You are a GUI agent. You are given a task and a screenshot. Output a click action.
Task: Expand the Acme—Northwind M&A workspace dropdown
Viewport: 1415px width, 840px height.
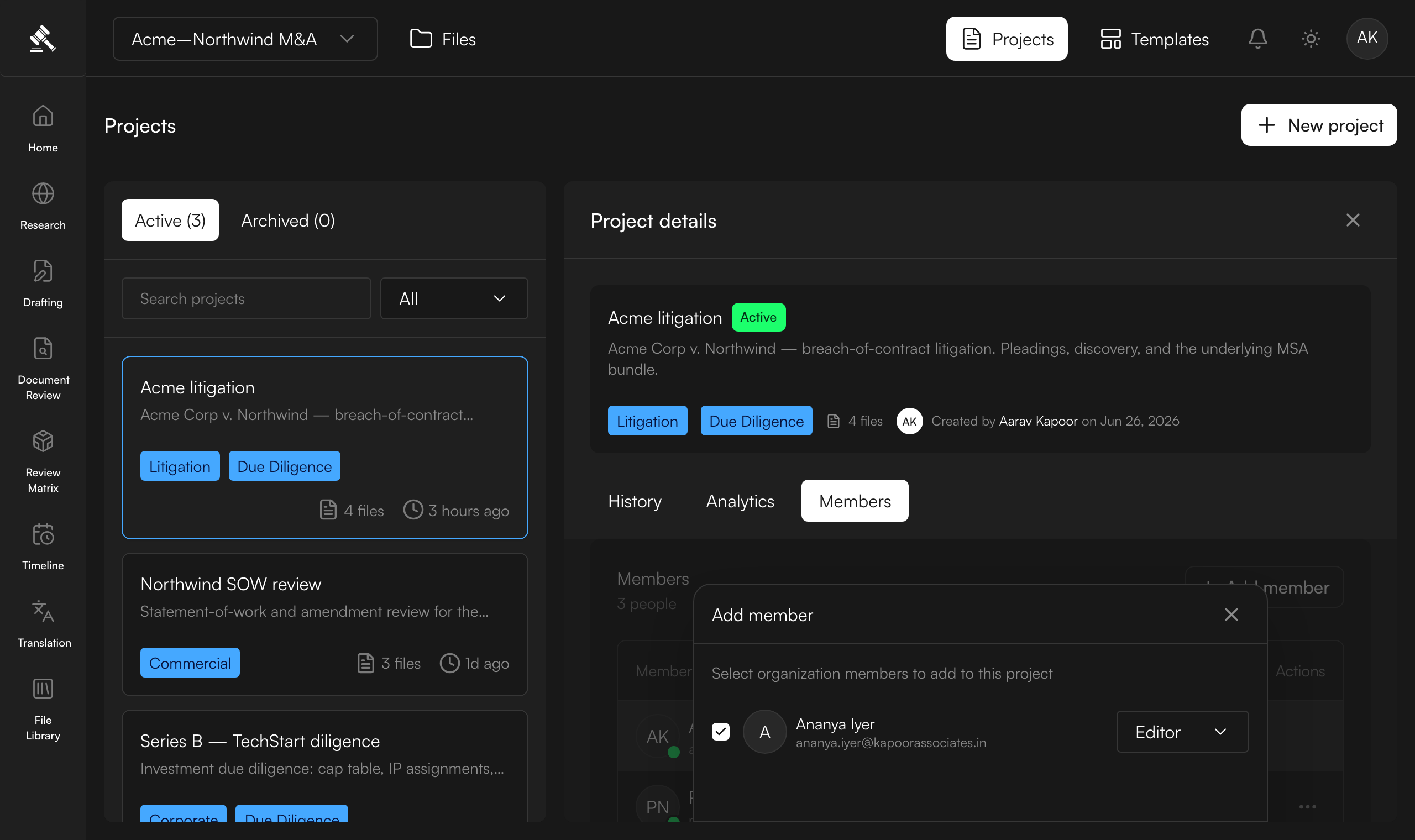point(245,39)
